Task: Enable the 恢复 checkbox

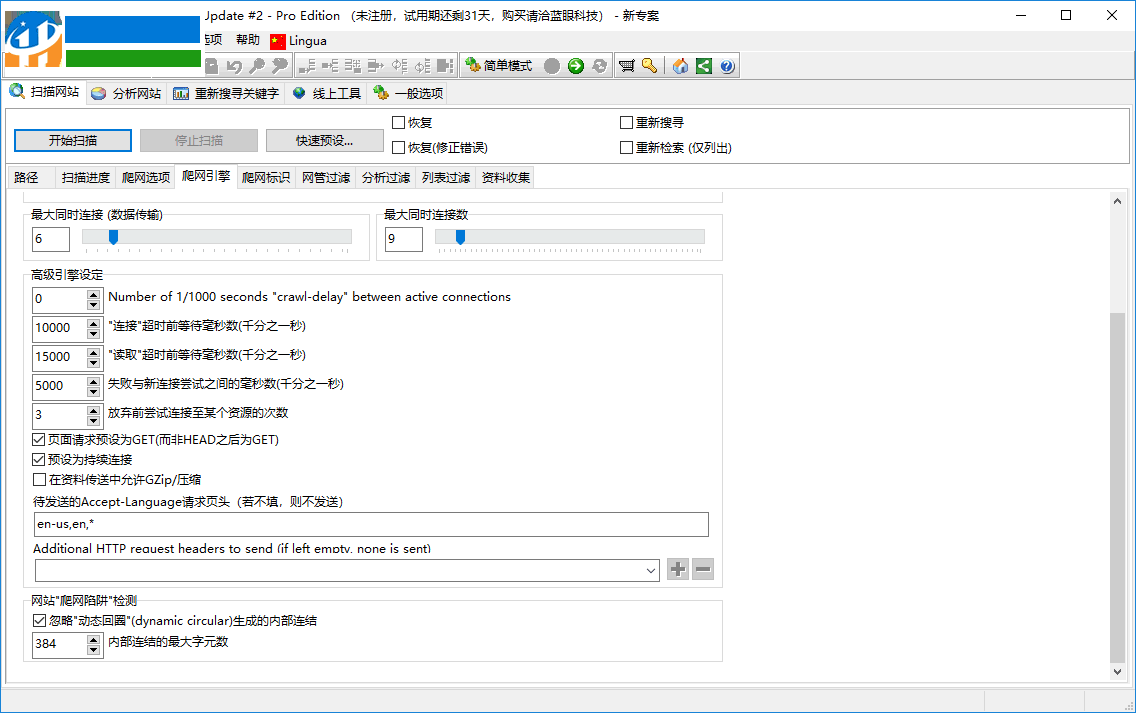Action: [x=397, y=122]
